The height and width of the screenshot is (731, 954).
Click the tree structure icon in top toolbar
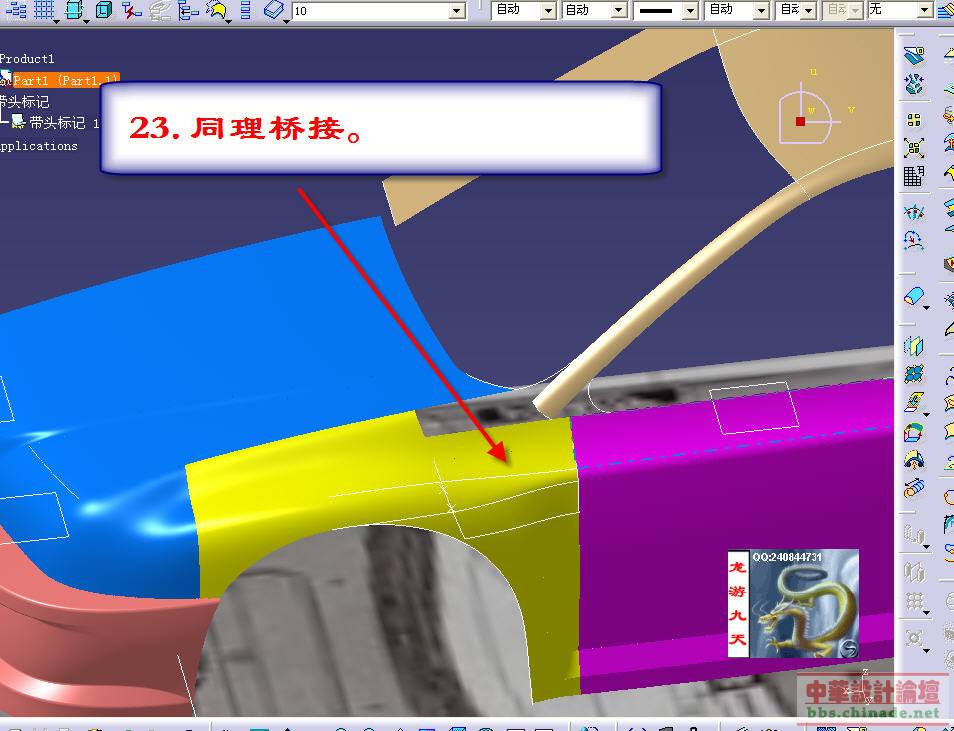[x=188, y=10]
